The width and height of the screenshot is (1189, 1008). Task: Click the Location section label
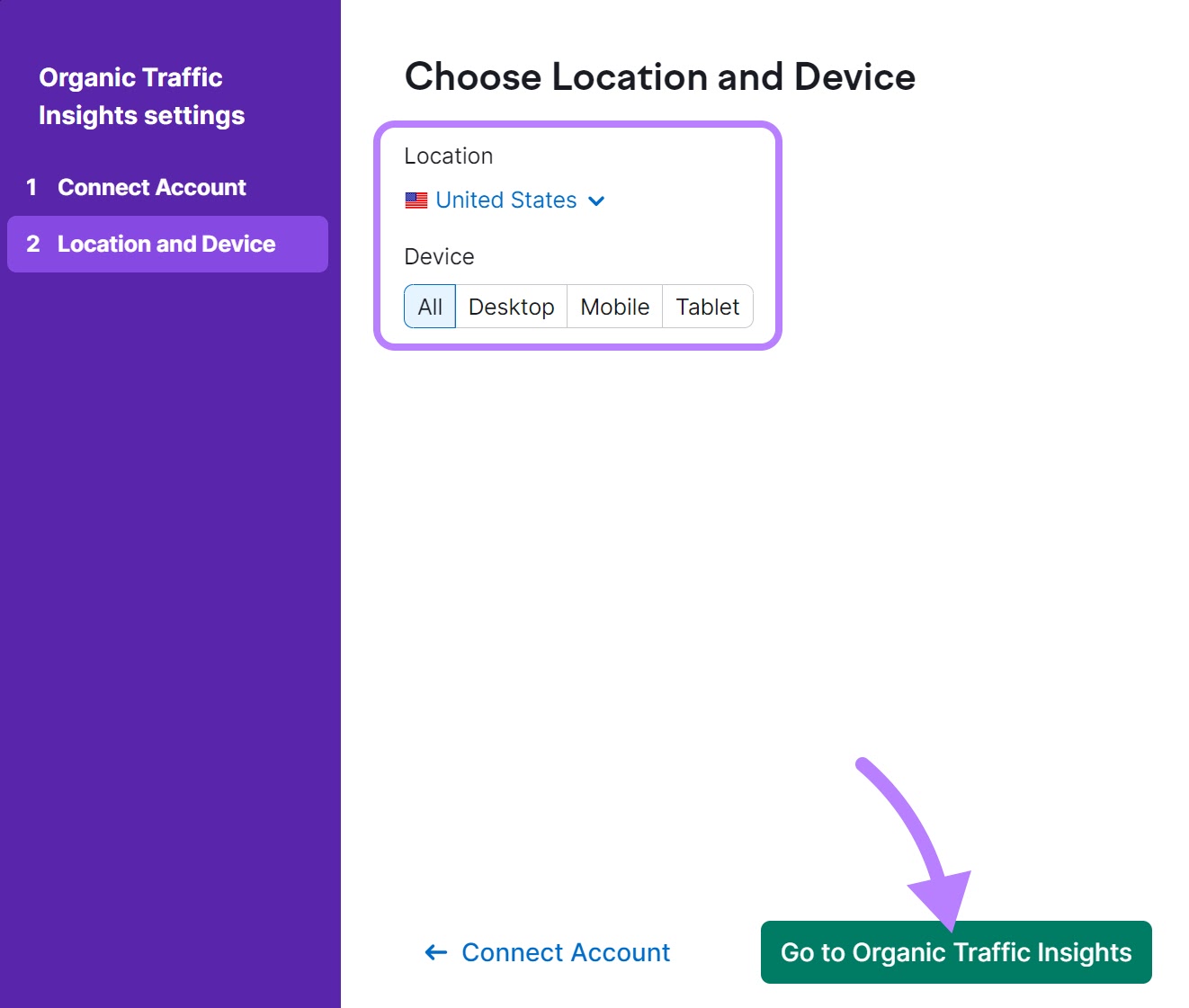448,156
